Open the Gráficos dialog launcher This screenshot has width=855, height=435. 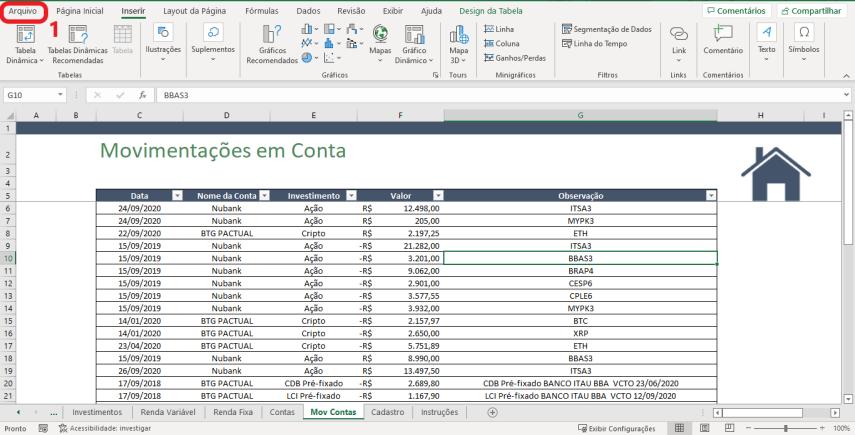(435, 75)
